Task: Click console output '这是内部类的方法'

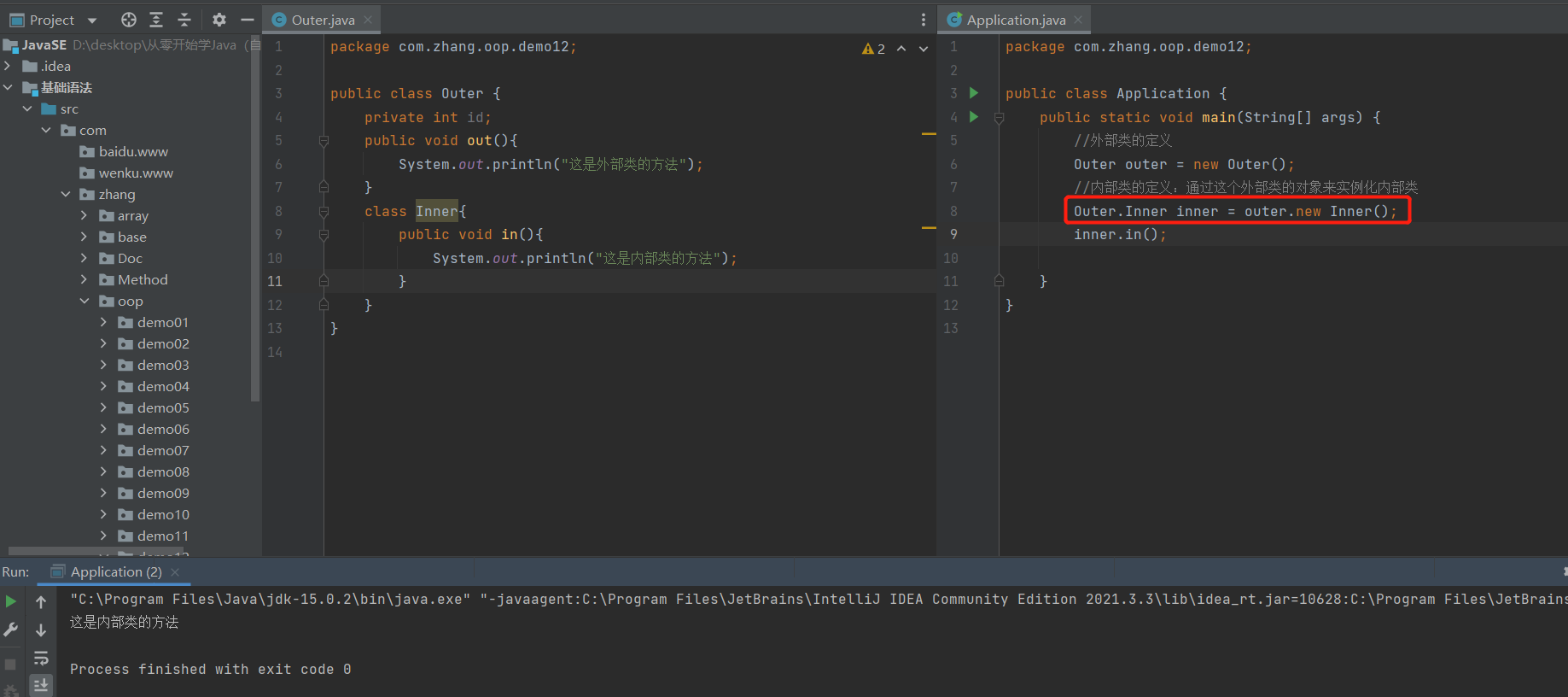Action: pos(125,622)
